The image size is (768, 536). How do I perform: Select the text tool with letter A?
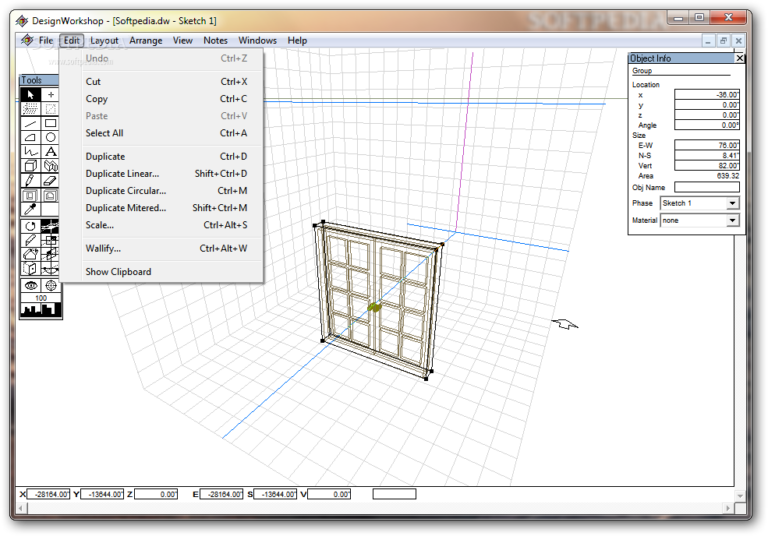tap(51, 152)
